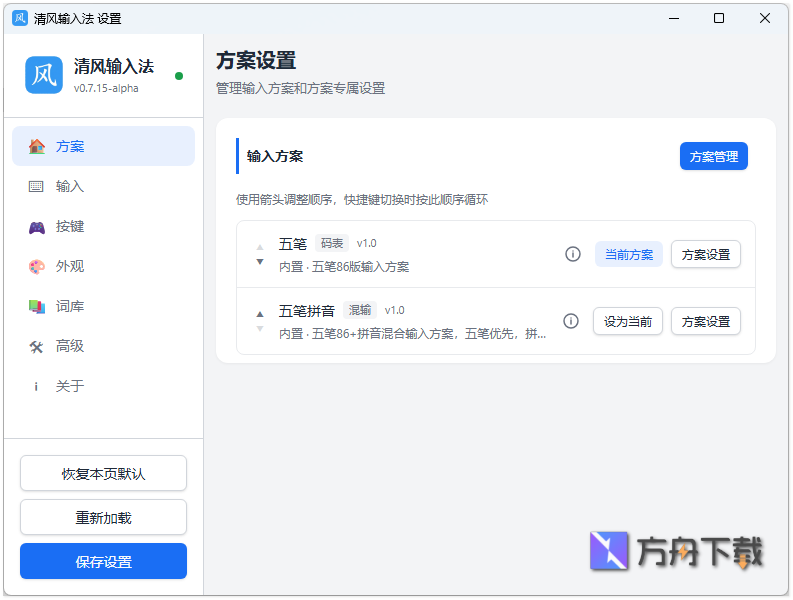Viewport: 793px width, 600px height.
Task: Click the 管理输入方案和方案专属设置 subtitle
Action: [300, 89]
